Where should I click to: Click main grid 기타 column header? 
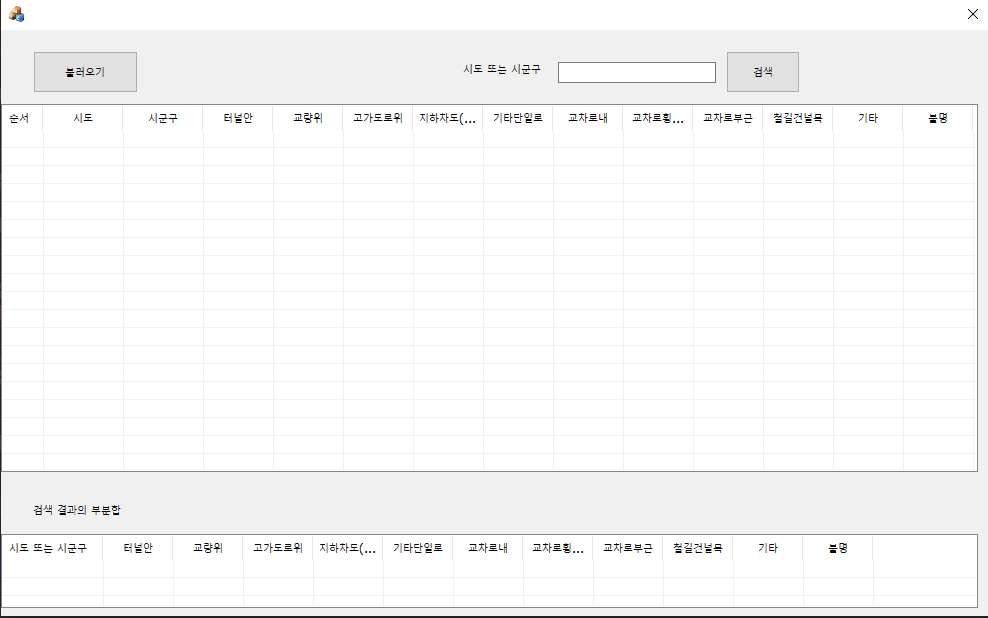pyautogui.click(x=867, y=118)
